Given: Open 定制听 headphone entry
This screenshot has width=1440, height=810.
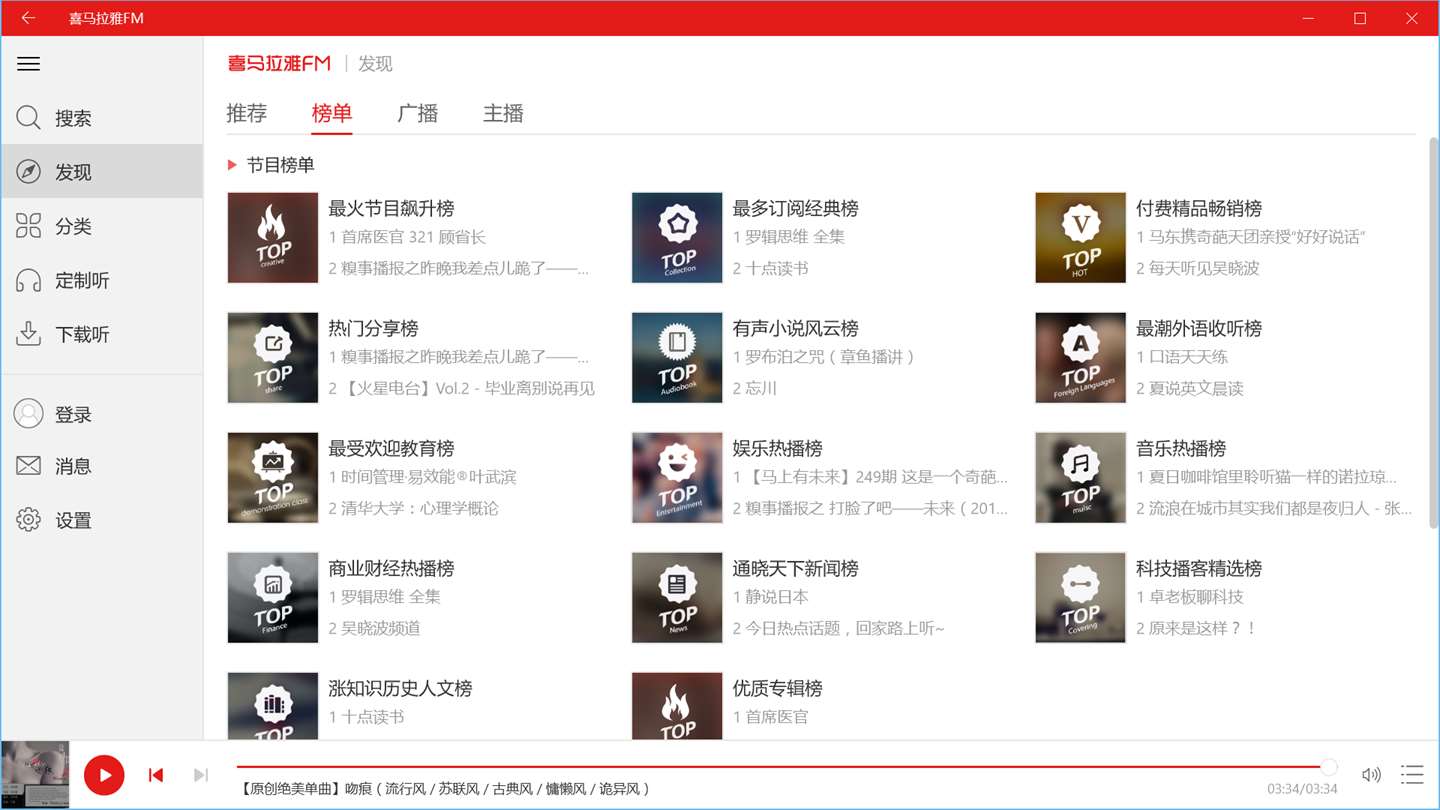Looking at the screenshot, I should click(x=101, y=280).
